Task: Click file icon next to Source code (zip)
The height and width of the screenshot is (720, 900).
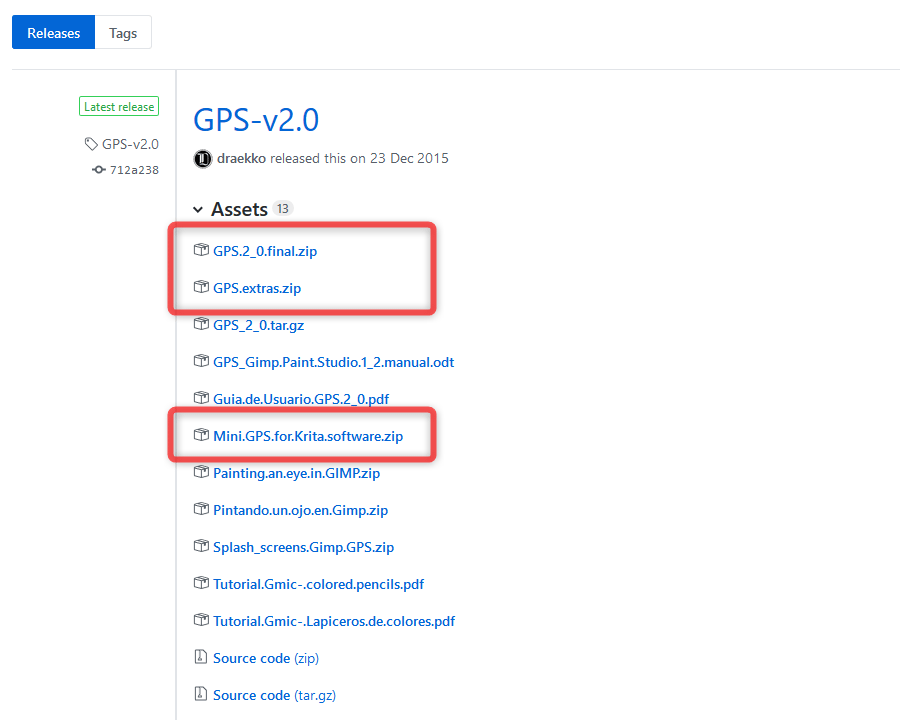Action: 200,656
